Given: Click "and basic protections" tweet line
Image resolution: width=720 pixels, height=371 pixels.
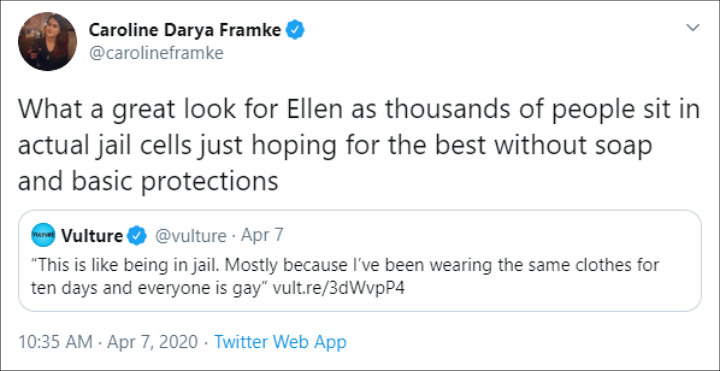Looking at the screenshot, I should click(x=148, y=182).
